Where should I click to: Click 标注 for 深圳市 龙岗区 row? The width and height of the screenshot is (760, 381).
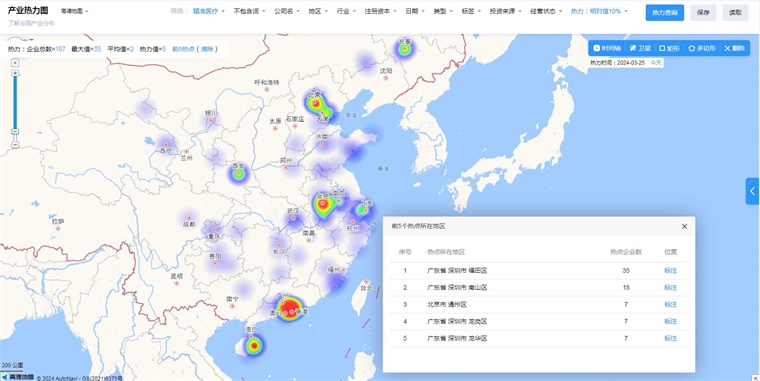pos(670,321)
